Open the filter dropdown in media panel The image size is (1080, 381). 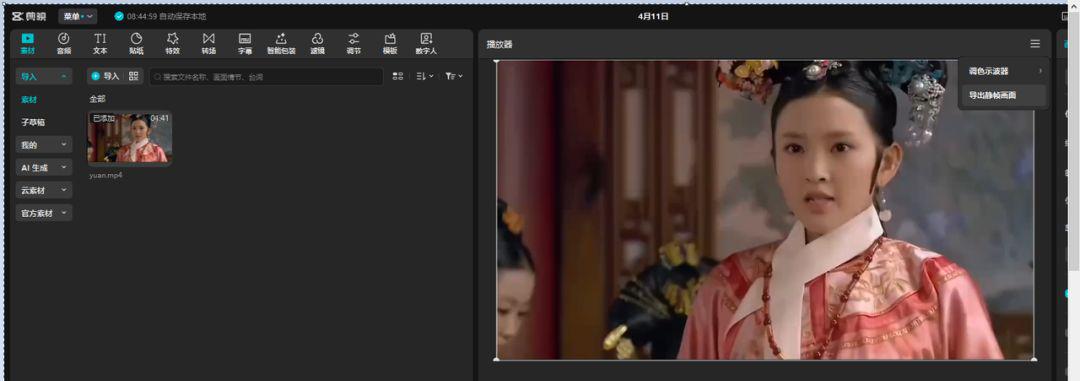454,76
